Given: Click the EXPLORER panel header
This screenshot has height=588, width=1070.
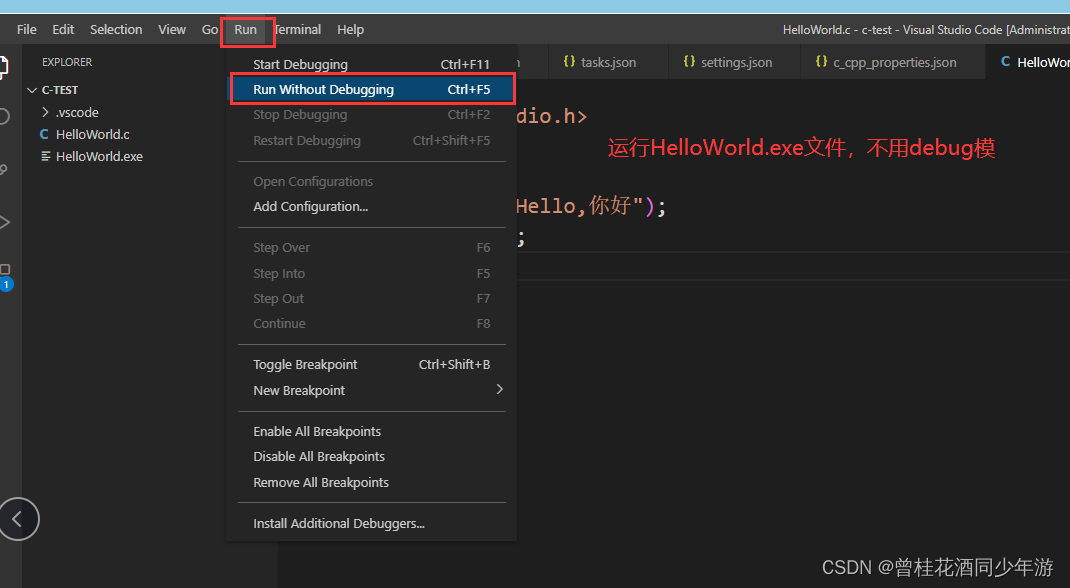Looking at the screenshot, I should point(67,62).
